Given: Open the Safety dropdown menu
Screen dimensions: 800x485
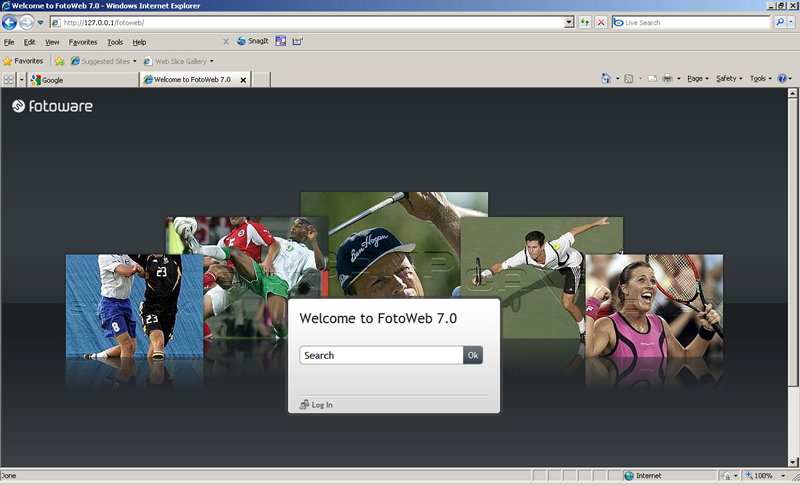Looking at the screenshot, I should pyautogui.click(x=726, y=79).
